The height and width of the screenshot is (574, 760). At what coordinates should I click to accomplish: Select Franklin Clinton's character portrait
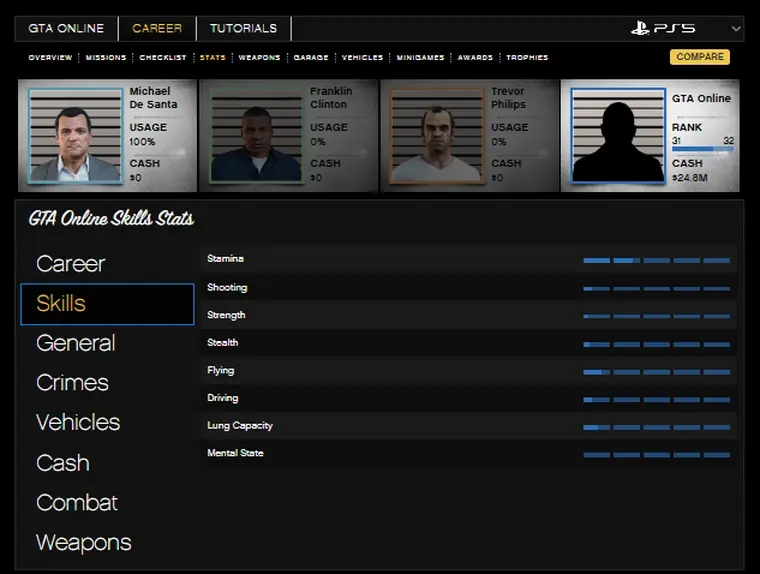[257, 136]
